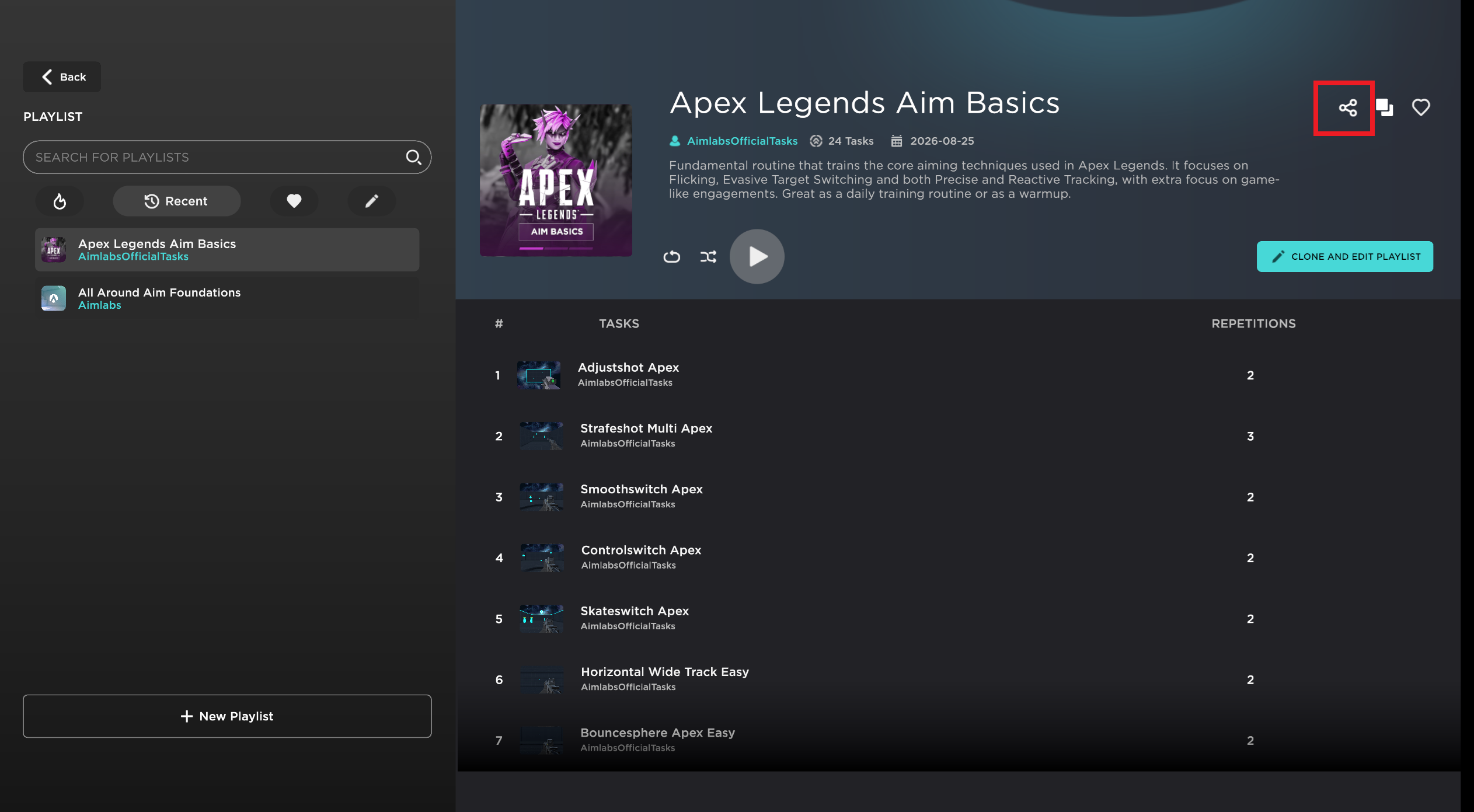The image size is (1474, 812).
Task: Open my created playlists pencil tab
Action: (x=372, y=201)
